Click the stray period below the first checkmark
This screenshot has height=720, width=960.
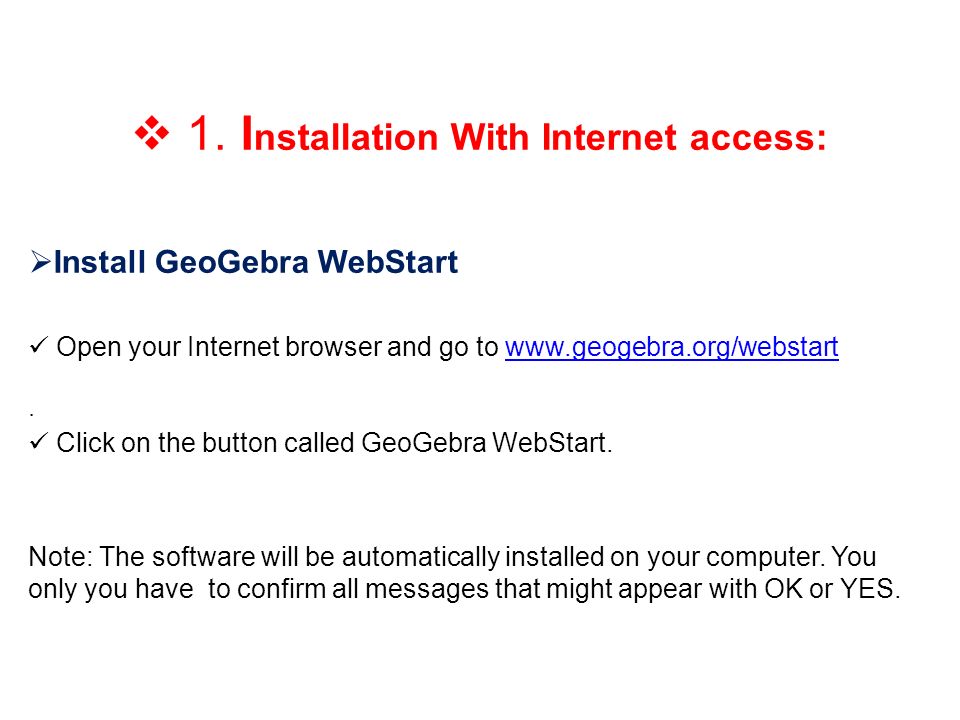click(x=31, y=416)
